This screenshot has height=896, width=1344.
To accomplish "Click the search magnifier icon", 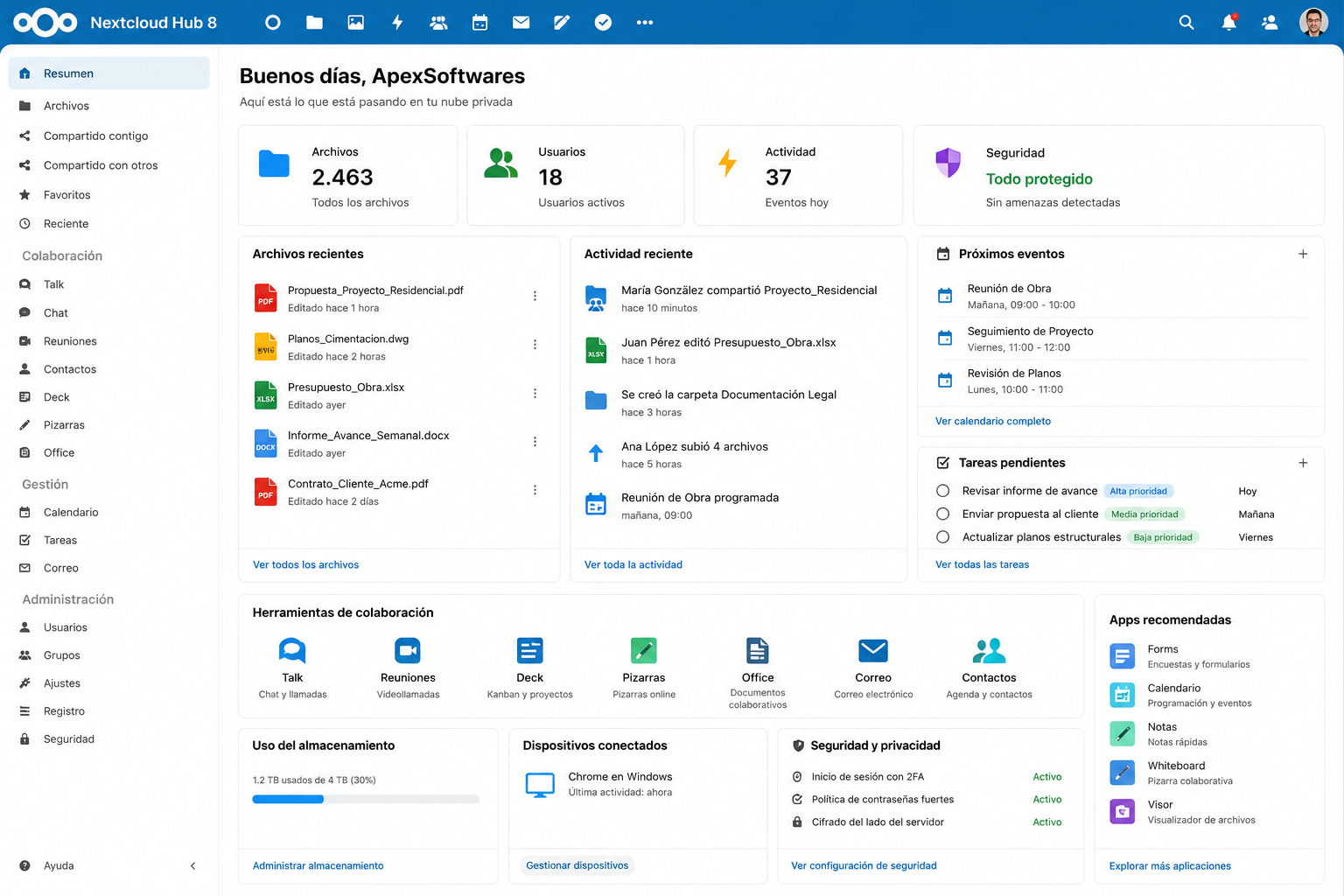I will (x=1186, y=23).
